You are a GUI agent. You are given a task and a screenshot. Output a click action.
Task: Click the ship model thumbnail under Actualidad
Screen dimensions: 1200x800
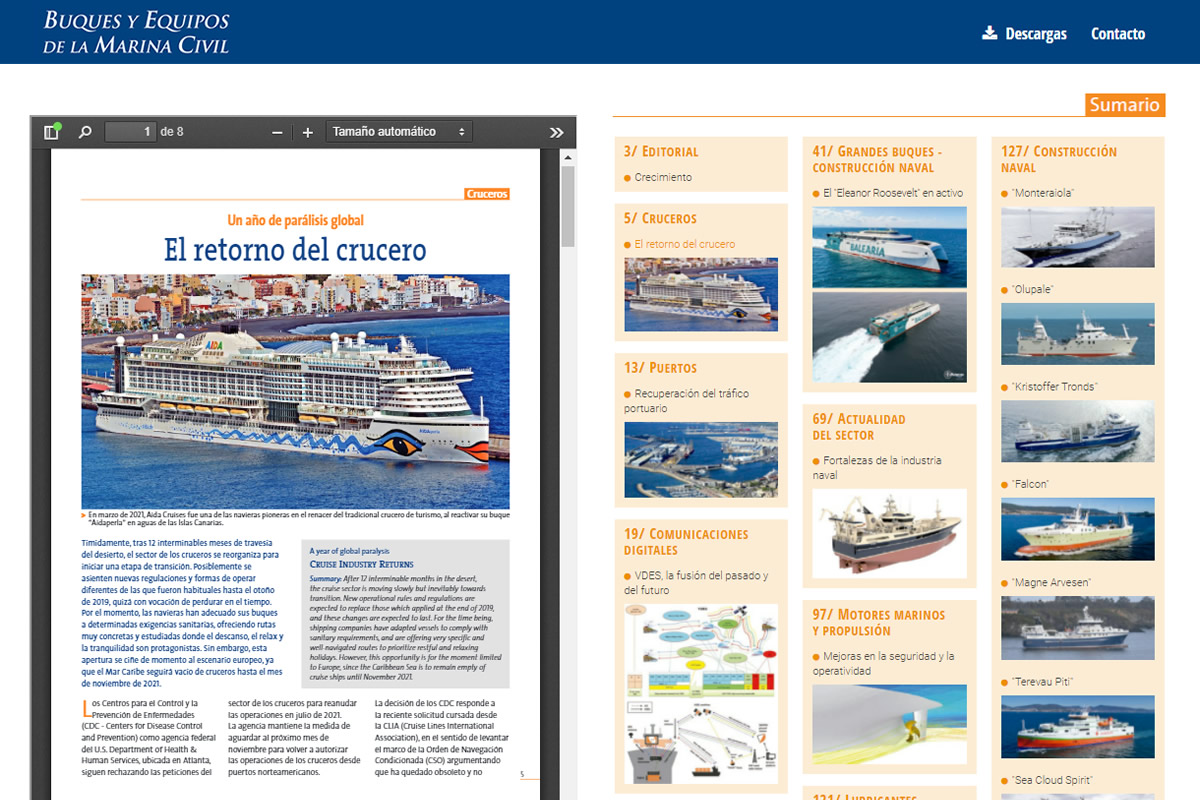pyautogui.click(x=890, y=533)
